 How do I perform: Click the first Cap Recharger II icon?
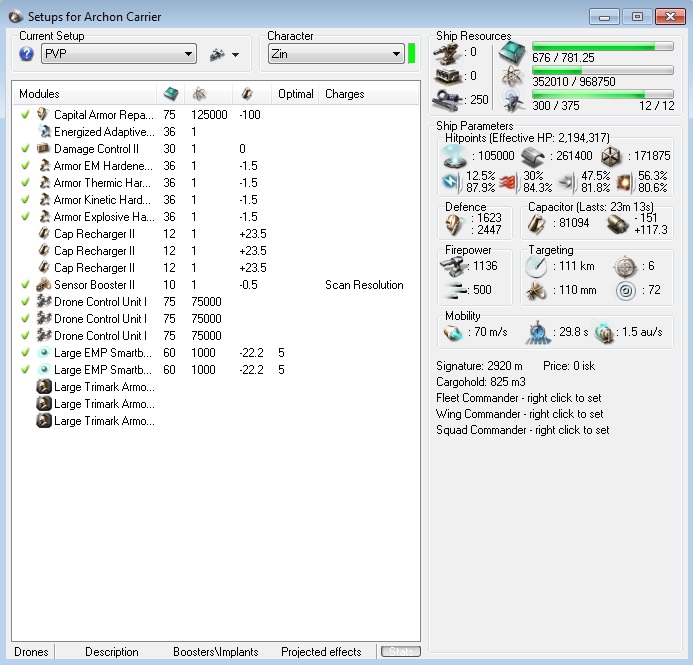pos(44,233)
